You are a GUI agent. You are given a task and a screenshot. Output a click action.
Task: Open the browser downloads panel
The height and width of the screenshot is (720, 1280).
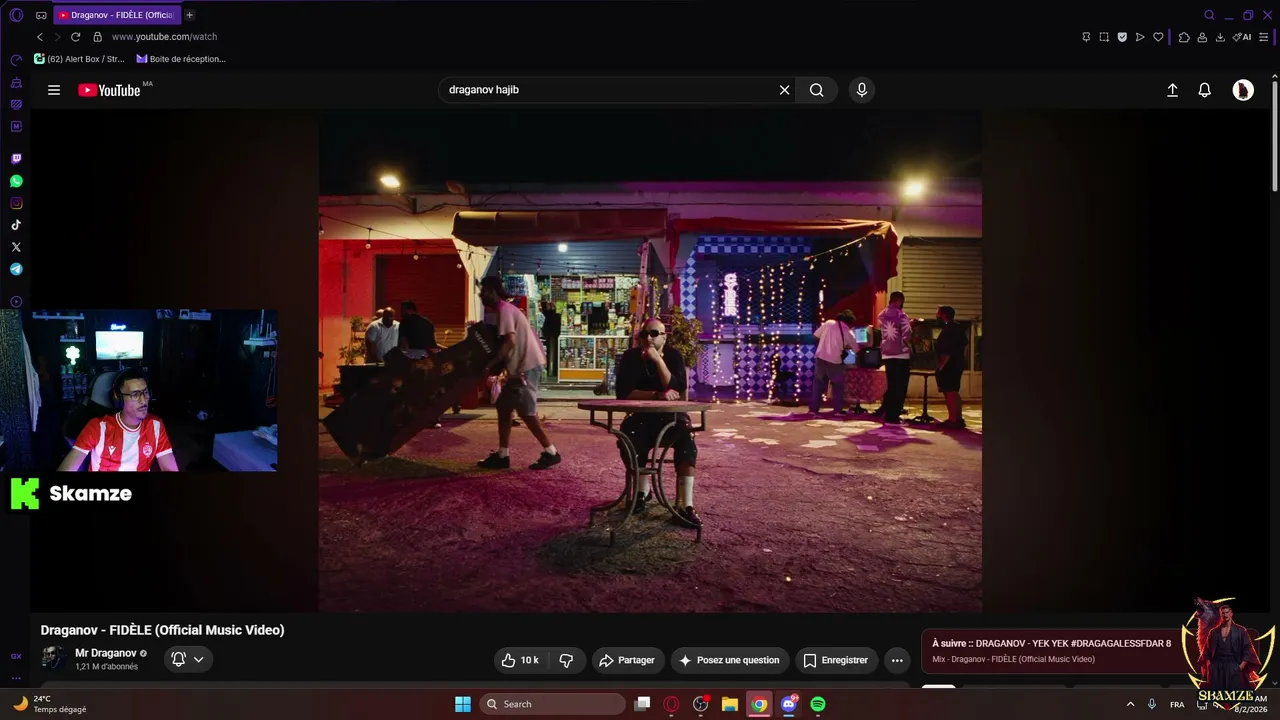(1220, 37)
